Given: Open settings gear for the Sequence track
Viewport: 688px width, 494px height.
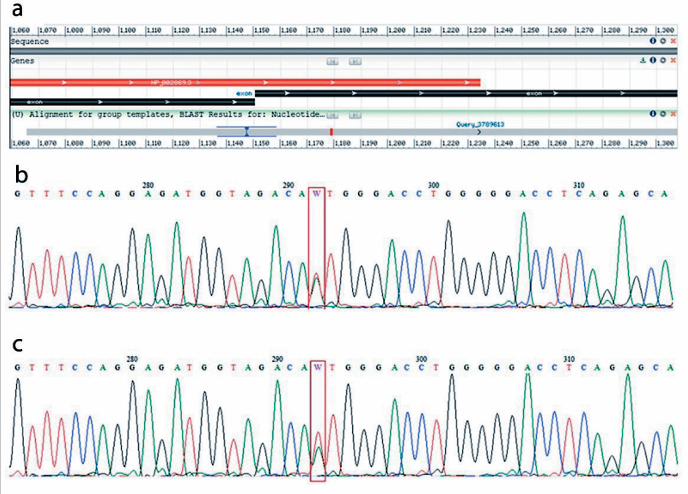Looking at the screenshot, I should [662, 42].
